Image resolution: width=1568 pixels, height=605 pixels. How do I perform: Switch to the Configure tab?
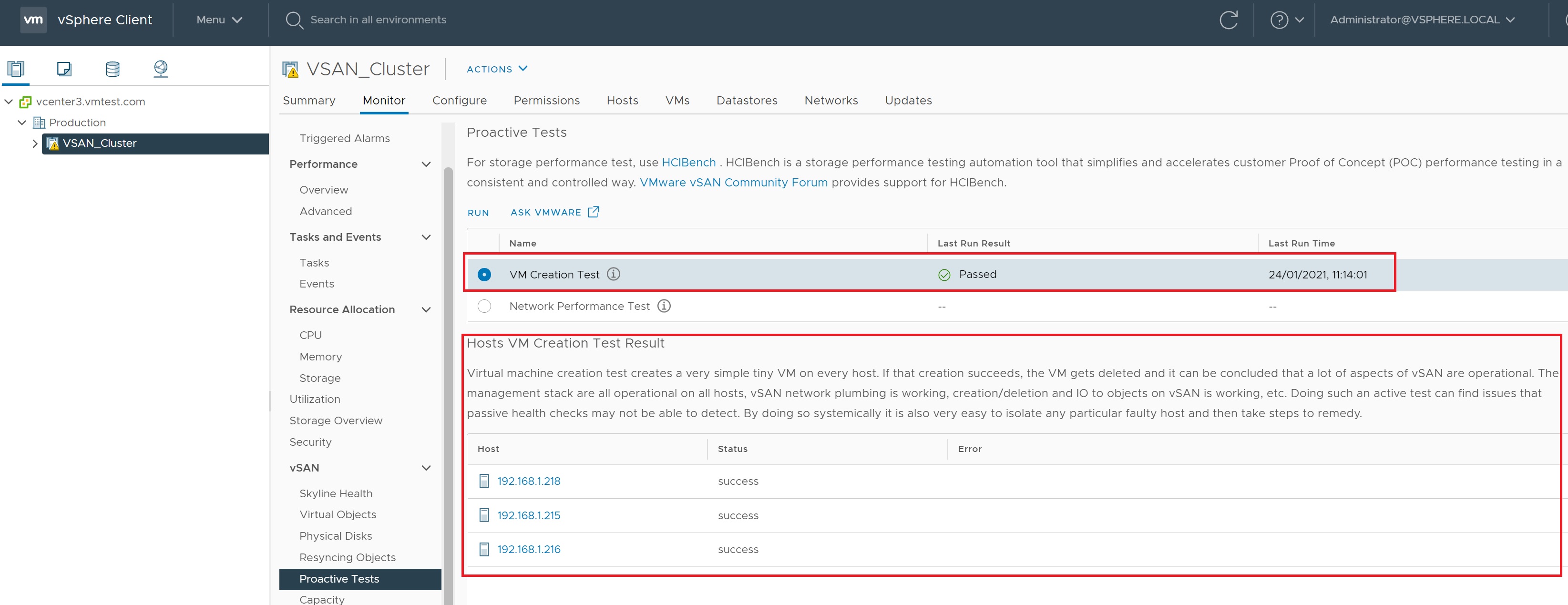459,101
